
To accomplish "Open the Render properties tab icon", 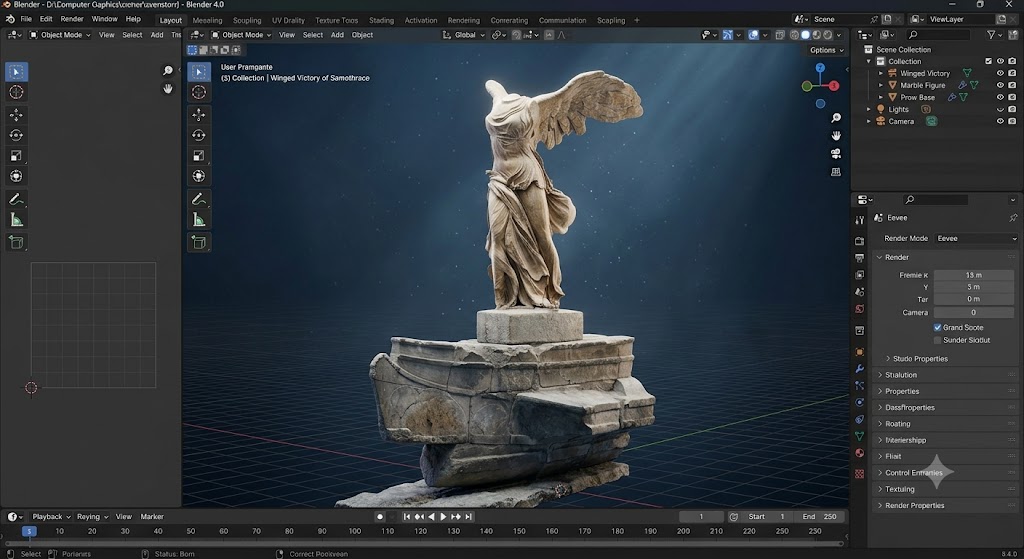I will pyautogui.click(x=859, y=241).
